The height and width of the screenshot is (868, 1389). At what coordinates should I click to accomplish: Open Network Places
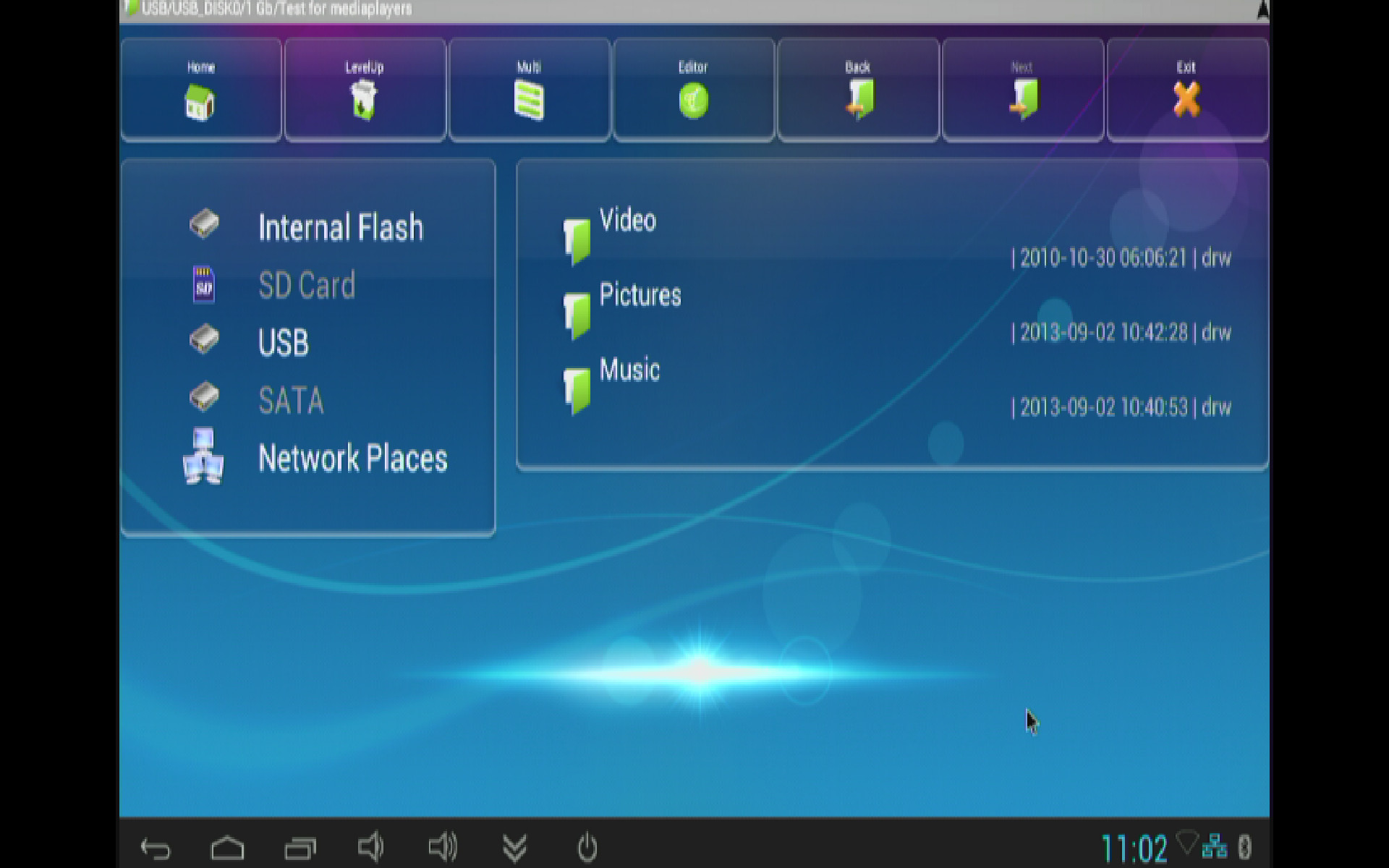click(x=352, y=459)
